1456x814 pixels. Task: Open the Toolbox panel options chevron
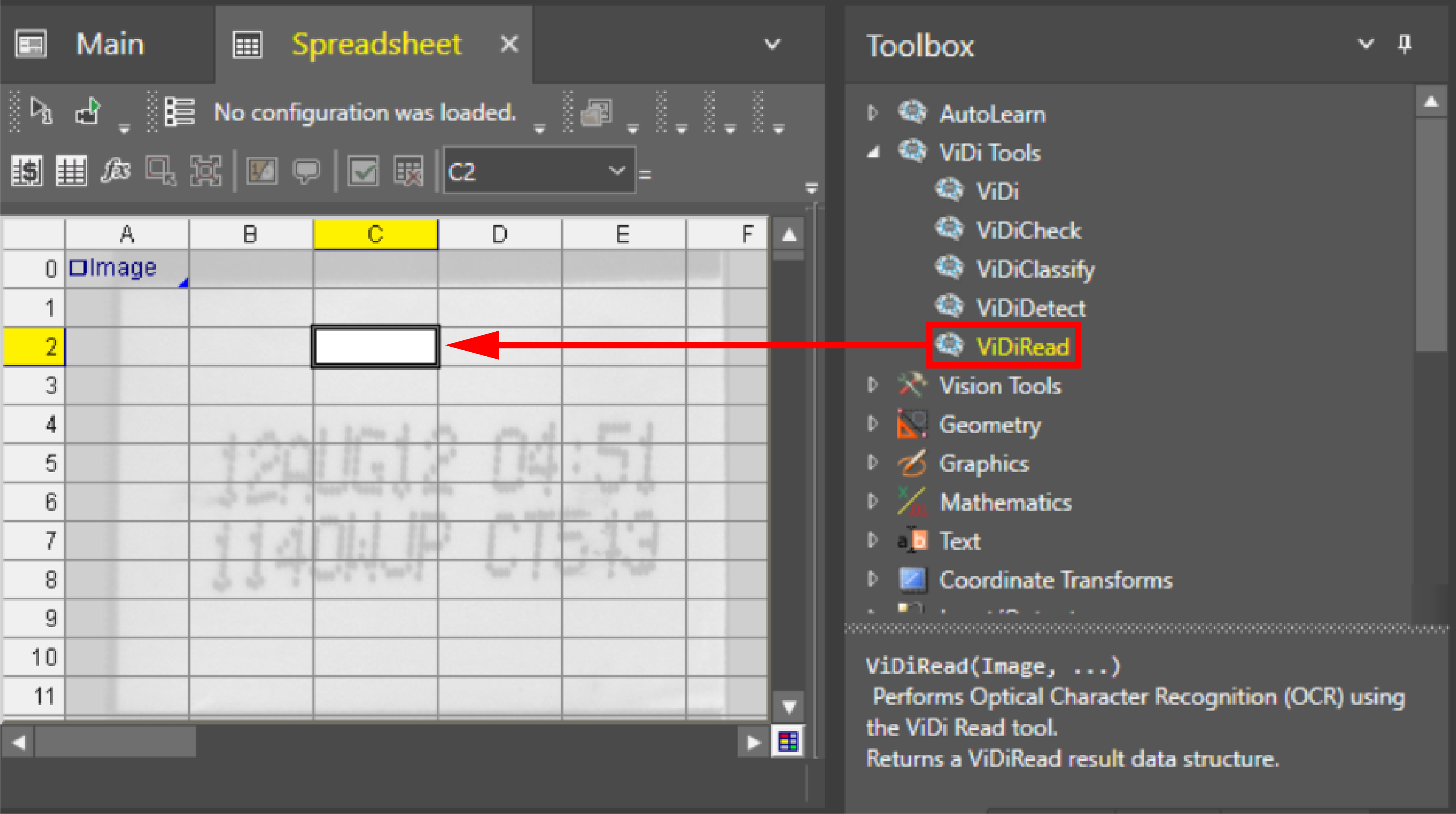tap(1365, 44)
